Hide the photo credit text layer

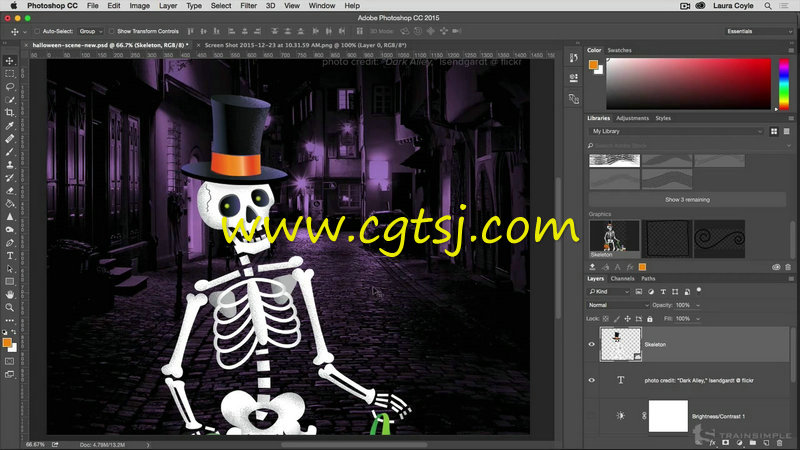click(592, 380)
